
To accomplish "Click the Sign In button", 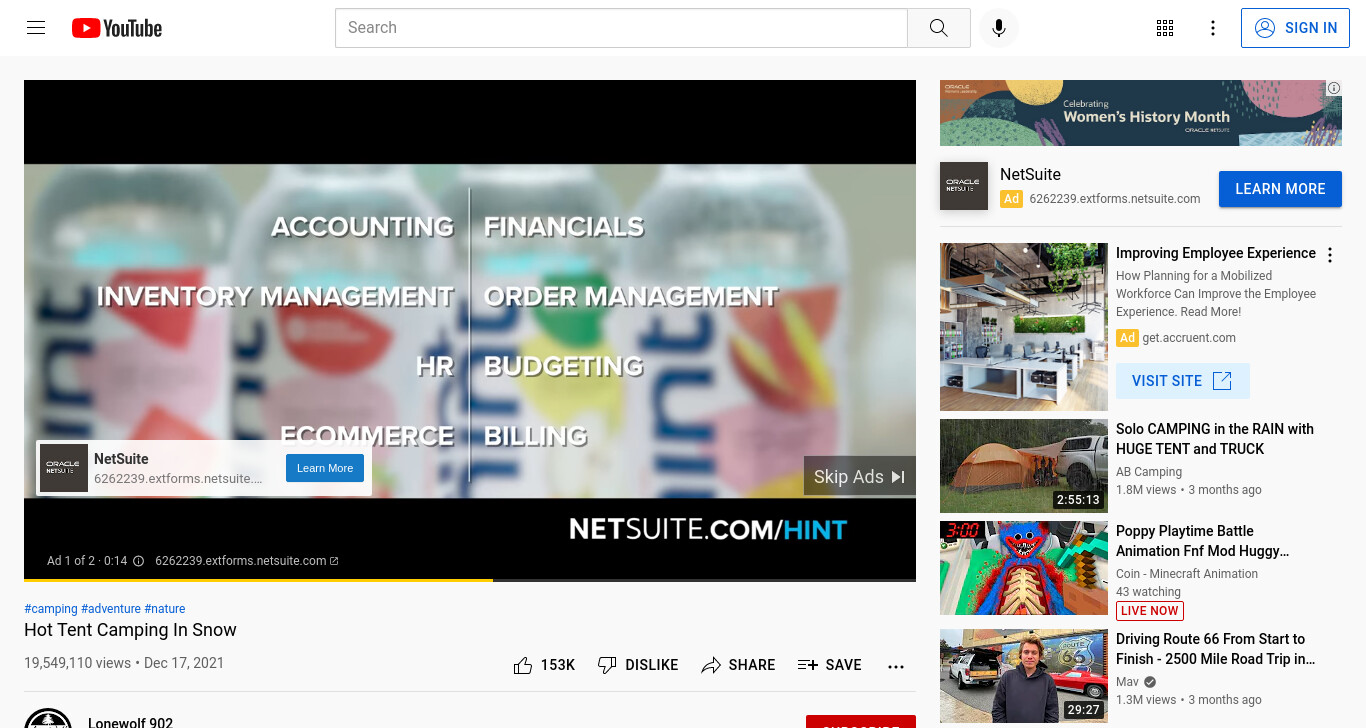I will (x=1296, y=28).
